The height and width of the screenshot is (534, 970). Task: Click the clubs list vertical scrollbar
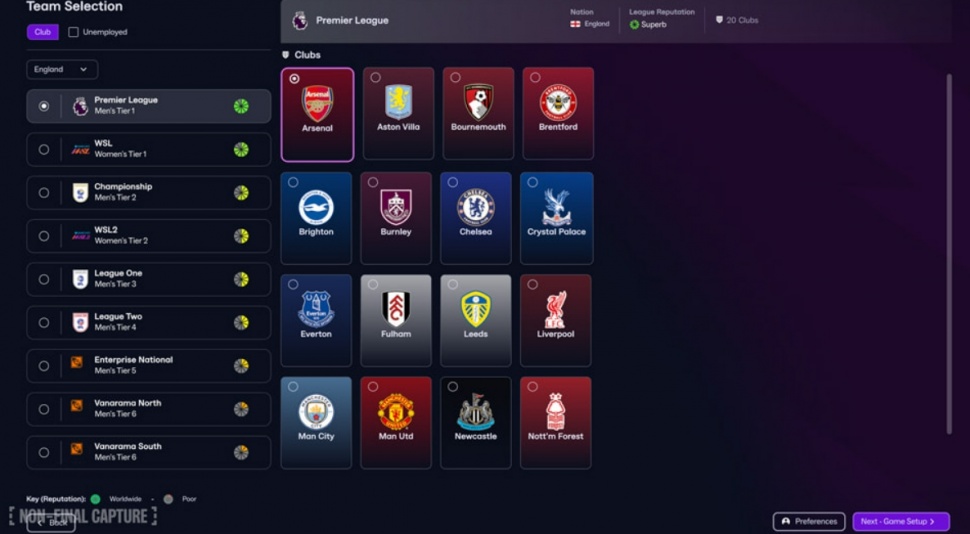click(x=949, y=254)
